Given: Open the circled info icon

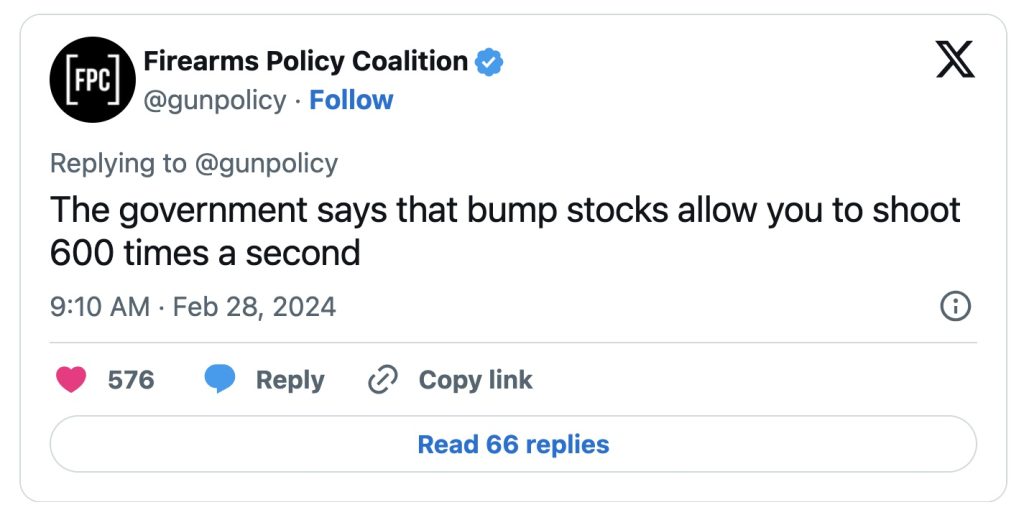Looking at the screenshot, I should (956, 306).
